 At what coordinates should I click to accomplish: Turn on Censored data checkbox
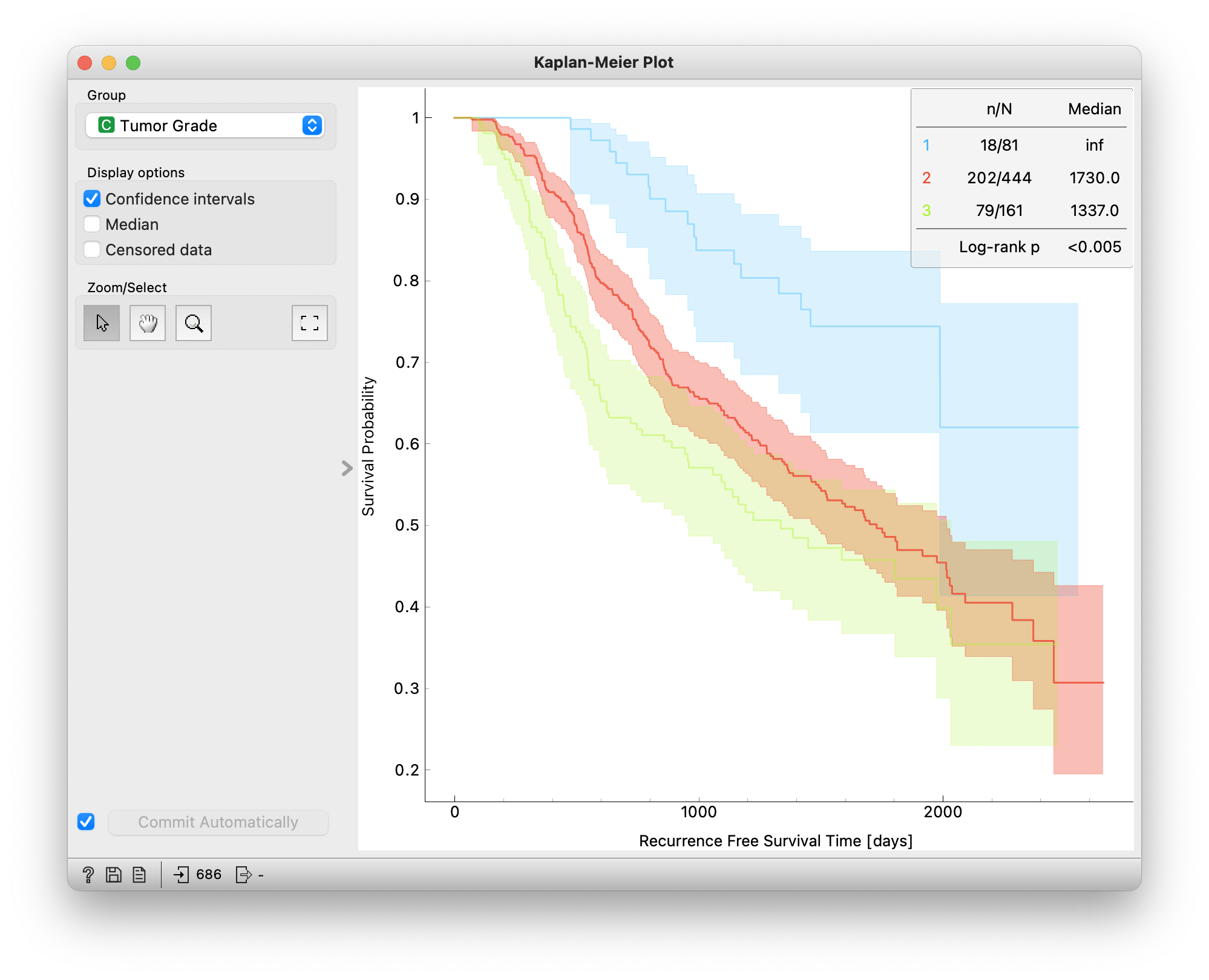click(x=92, y=250)
